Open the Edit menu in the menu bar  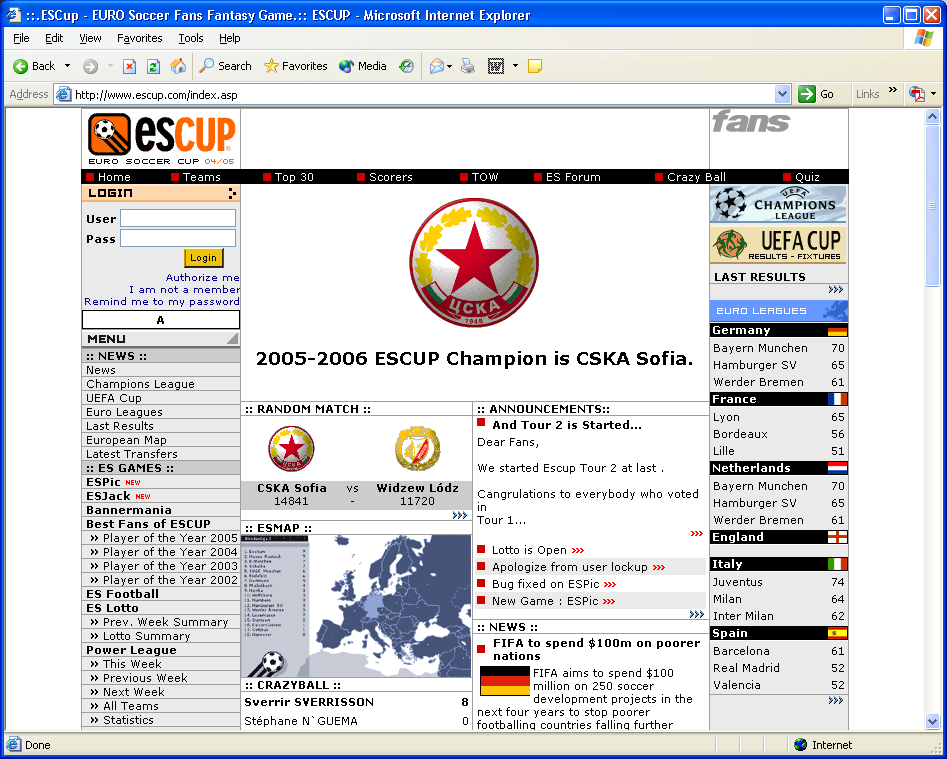(54, 38)
